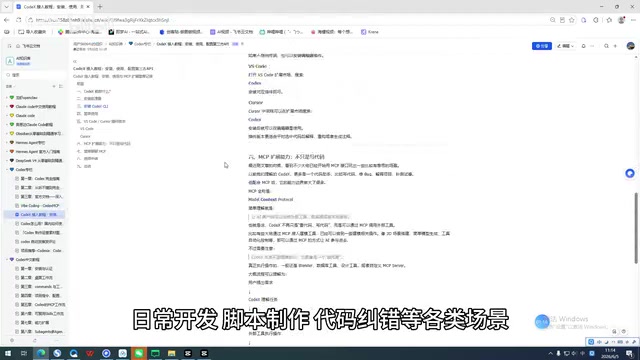The image size is (640, 360).
Task: Open the user avatar in the document header
Action: [x=631, y=46]
